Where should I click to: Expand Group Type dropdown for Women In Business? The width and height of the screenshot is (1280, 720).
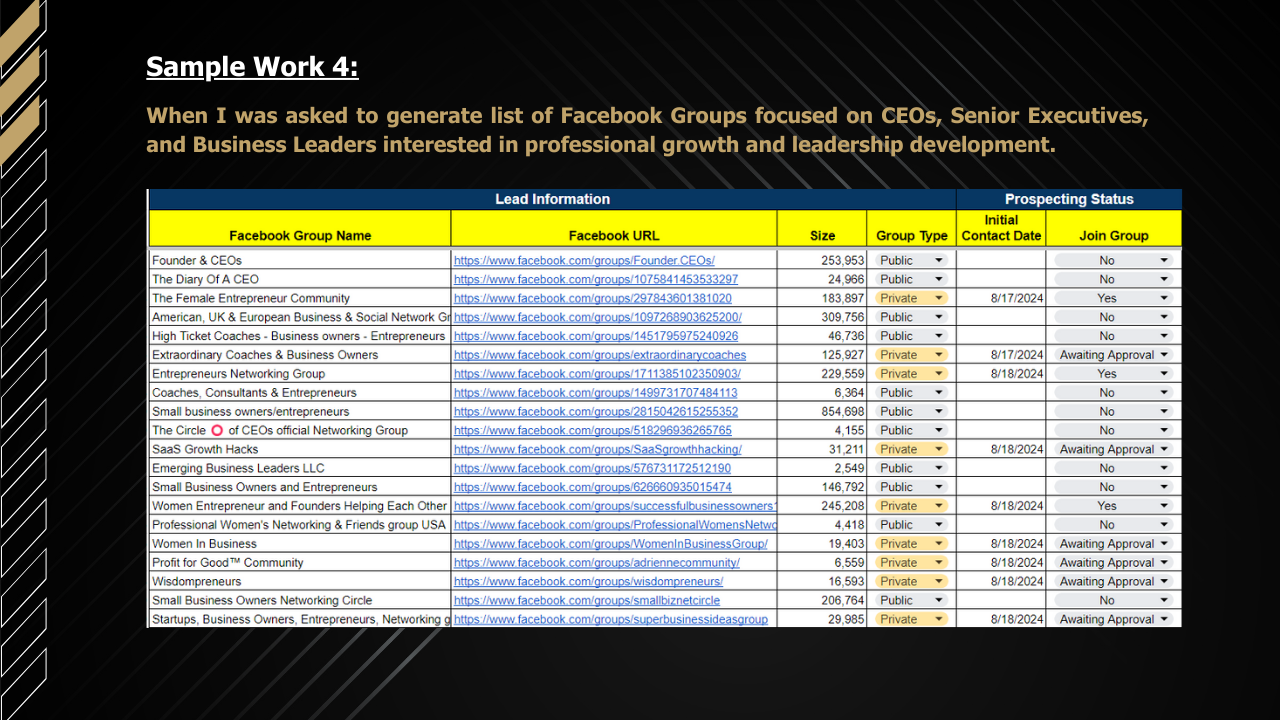938,544
